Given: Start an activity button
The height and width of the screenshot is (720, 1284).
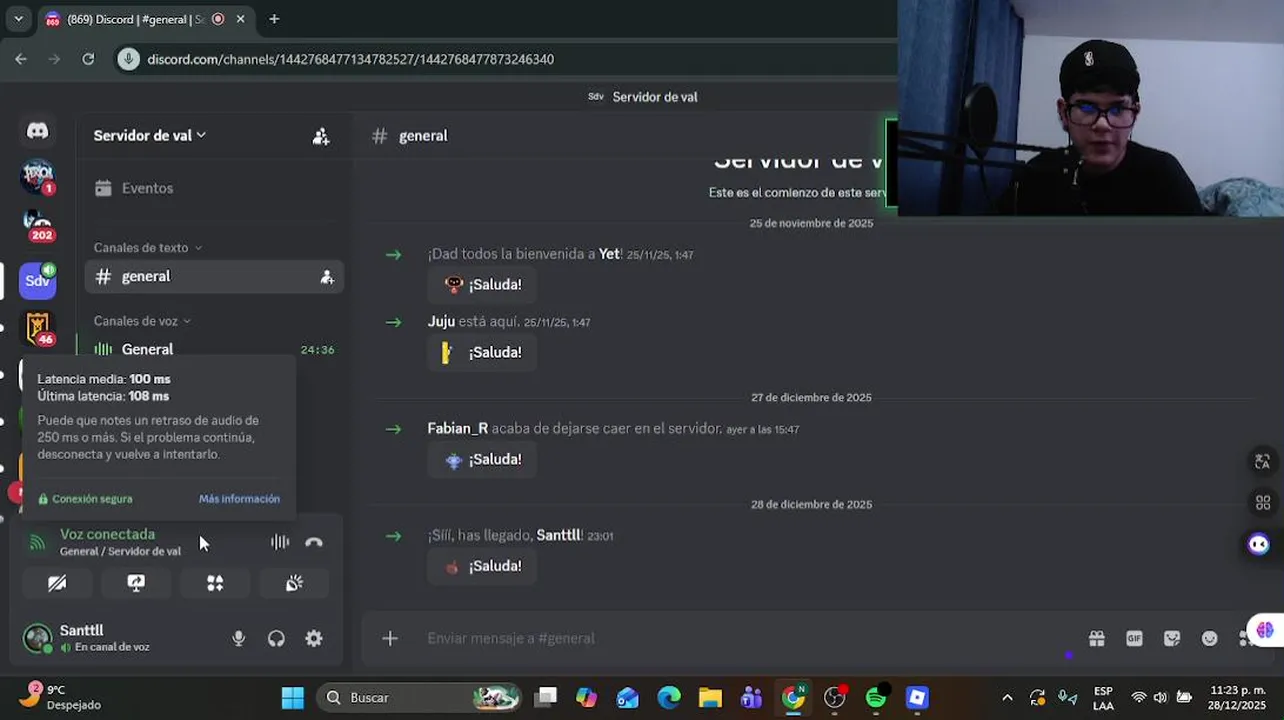Looking at the screenshot, I should [215, 583].
